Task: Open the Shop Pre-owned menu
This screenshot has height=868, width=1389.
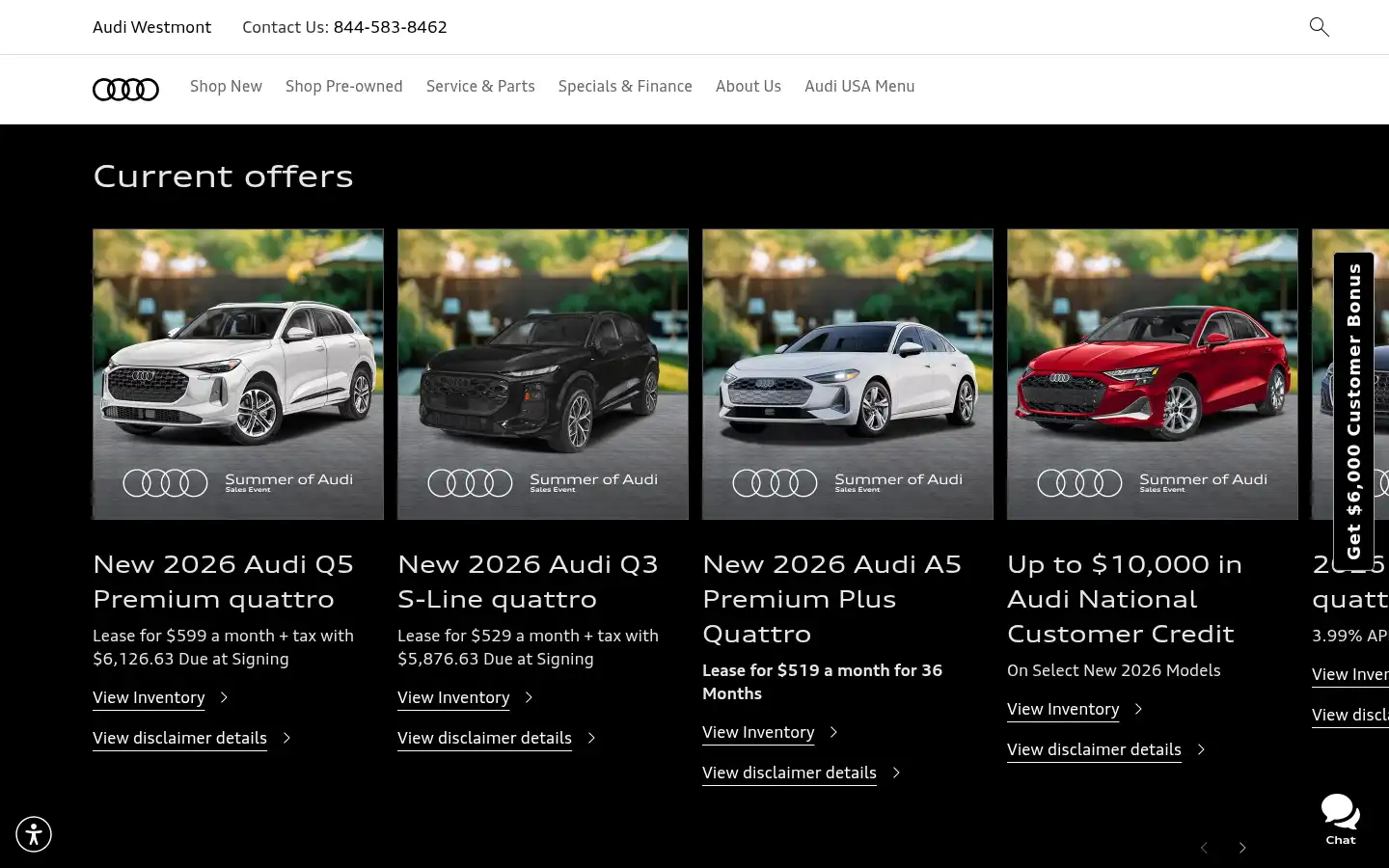Action: point(344,86)
